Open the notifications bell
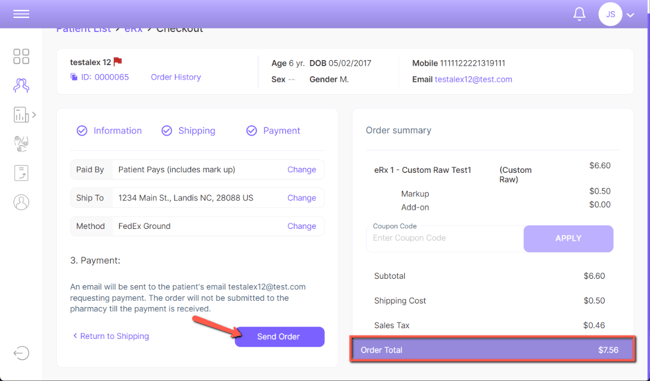Image resolution: width=650 pixels, height=381 pixels. pos(579,14)
